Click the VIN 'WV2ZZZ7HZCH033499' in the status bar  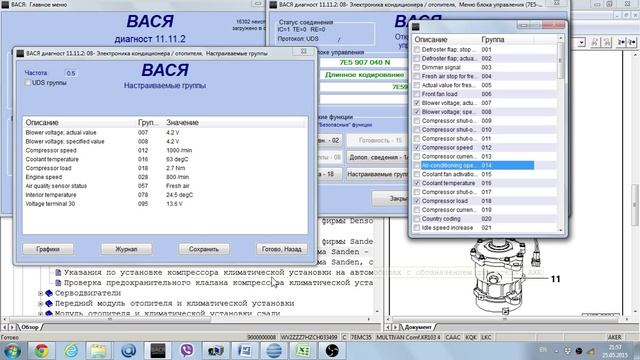coord(309,337)
